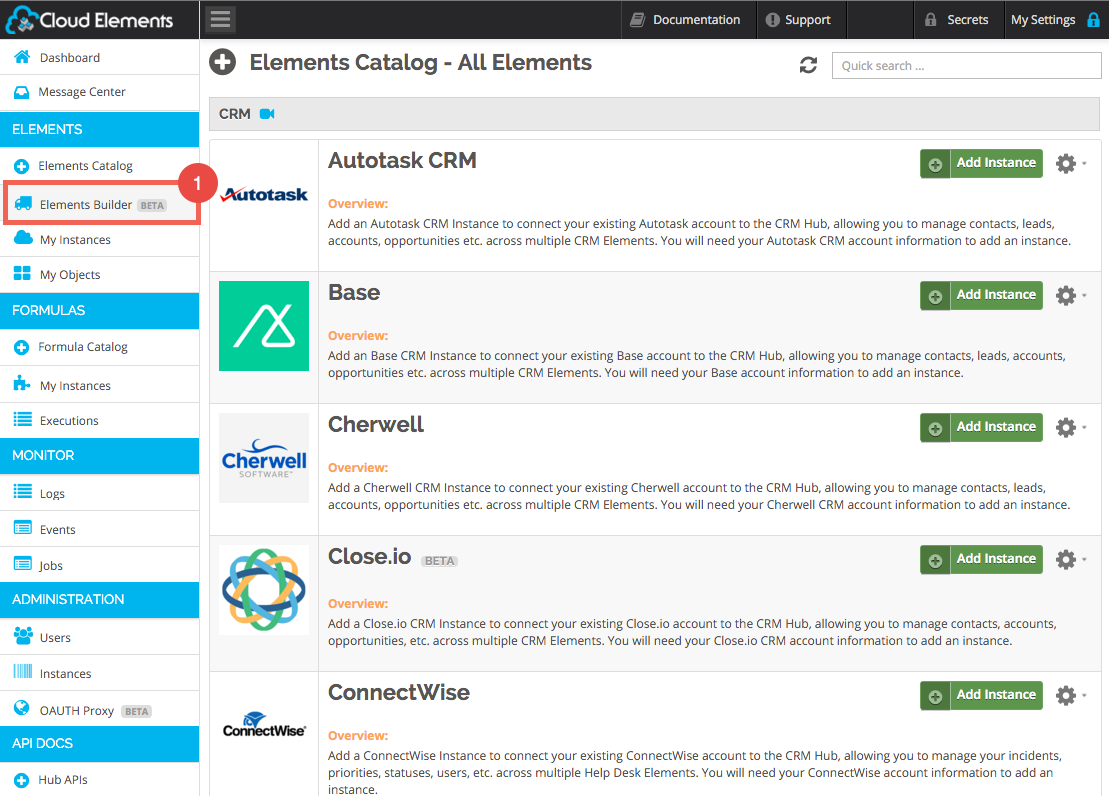Open My Instances under Formulas

click(100, 386)
